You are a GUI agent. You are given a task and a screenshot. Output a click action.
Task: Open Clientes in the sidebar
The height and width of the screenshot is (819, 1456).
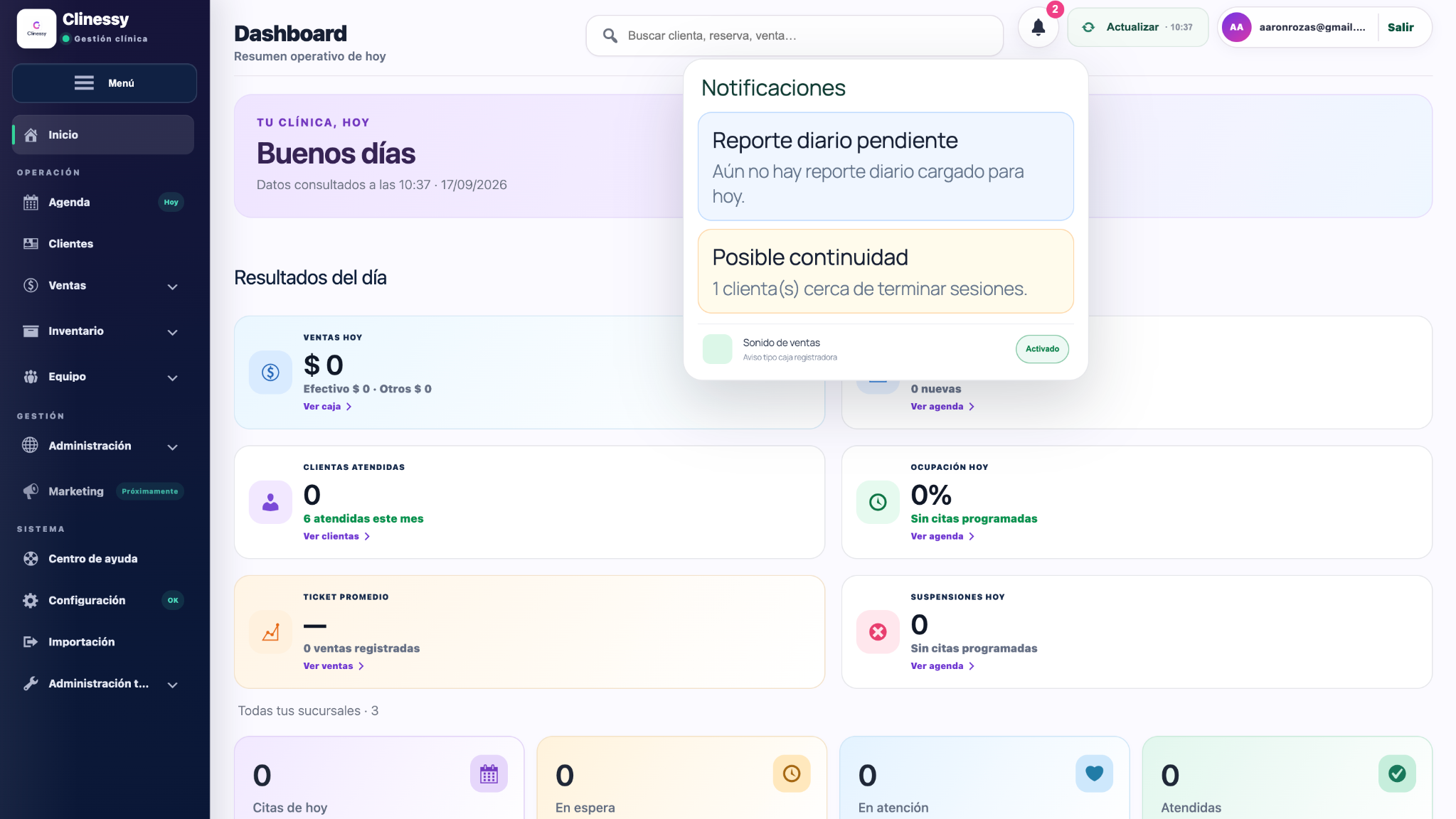click(103, 244)
